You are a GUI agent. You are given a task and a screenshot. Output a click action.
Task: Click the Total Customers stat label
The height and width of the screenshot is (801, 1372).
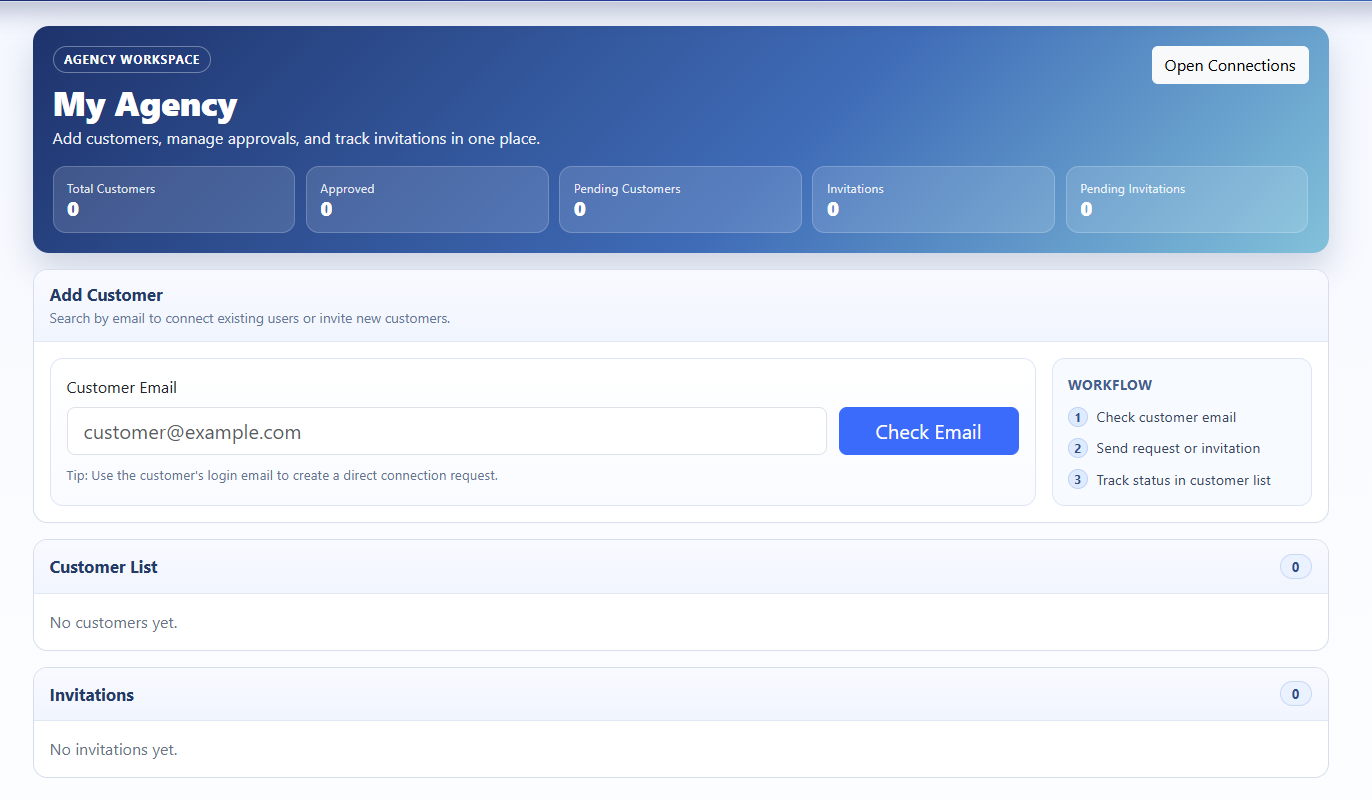111,188
